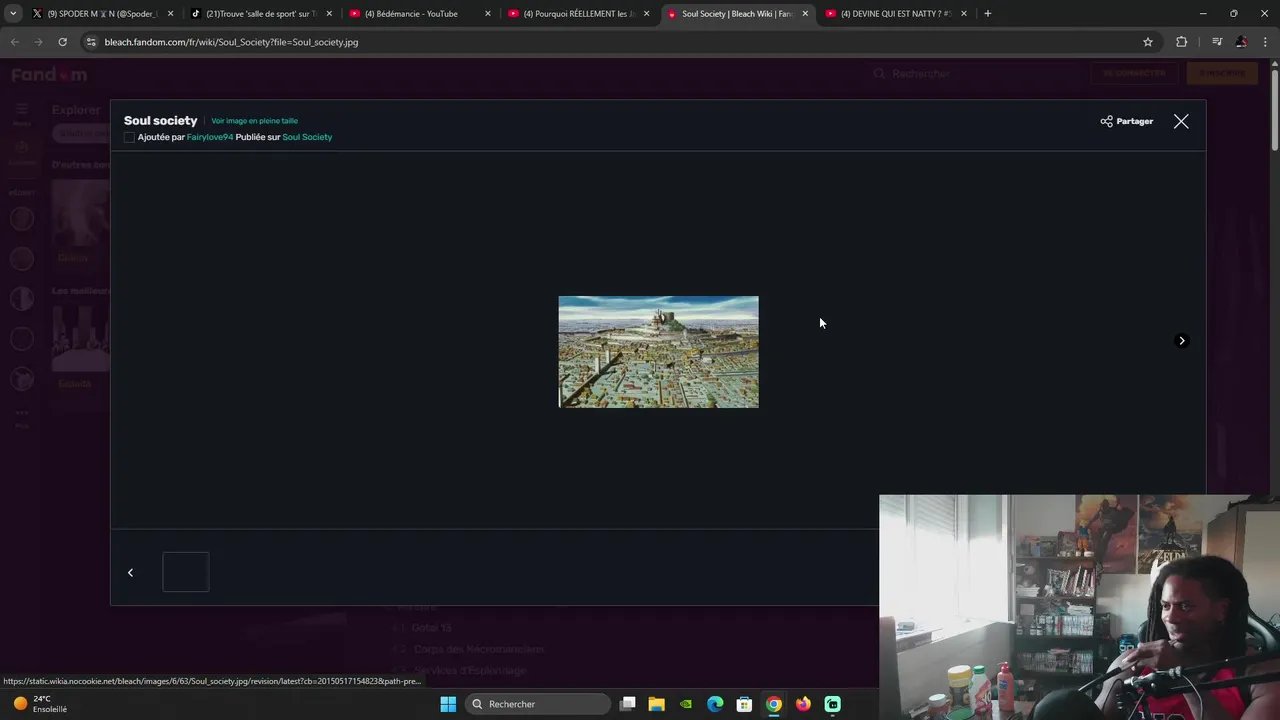Close the Soul society image lightbox
This screenshot has height=720, width=1280.
pos(1181,121)
